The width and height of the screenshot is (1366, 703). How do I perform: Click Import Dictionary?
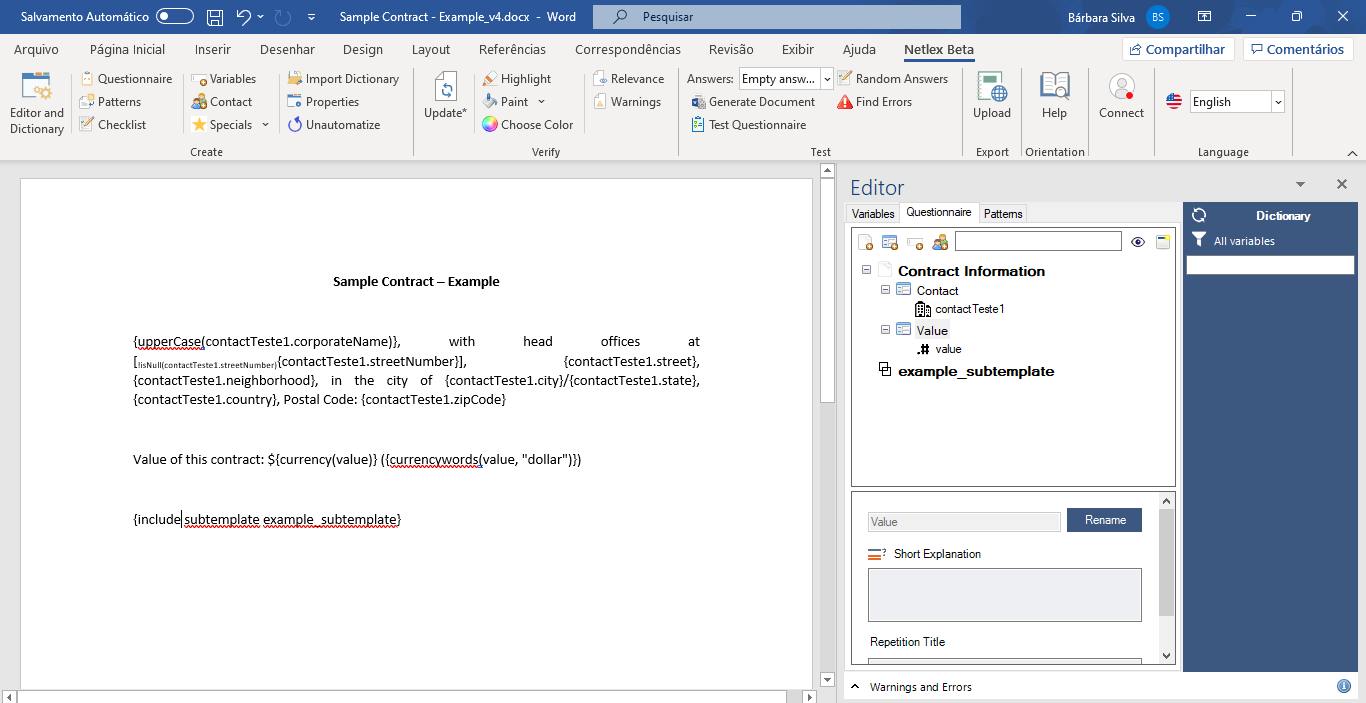[x=343, y=79]
